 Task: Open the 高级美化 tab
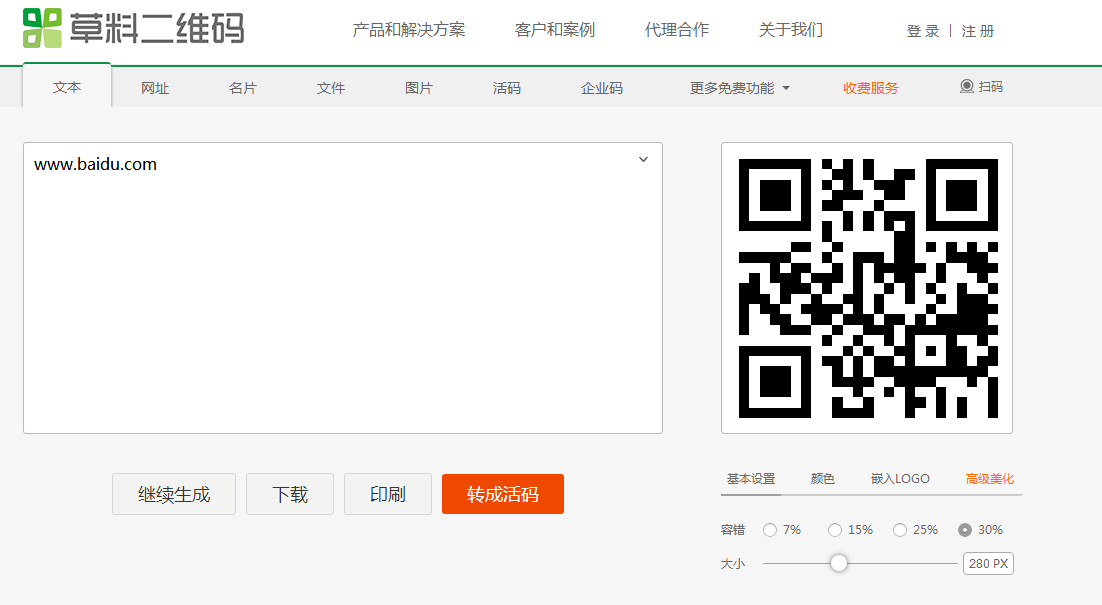pos(990,479)
